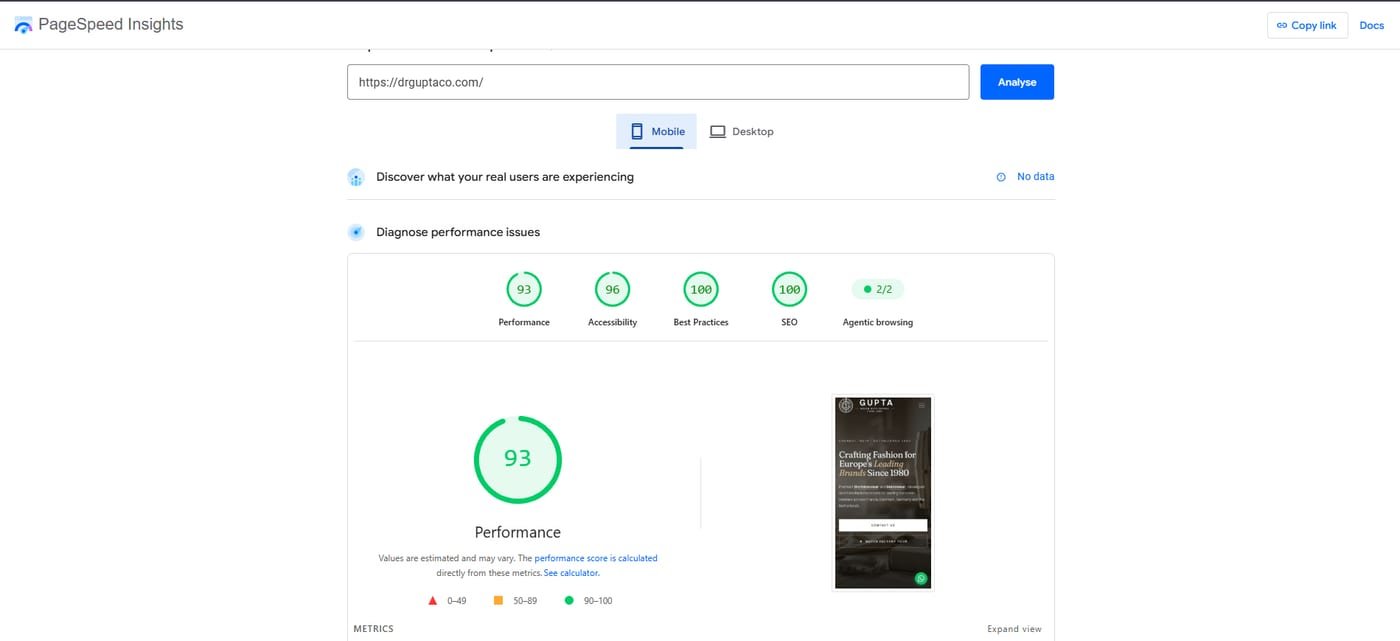Open the performance score is calculated link
Screen dimensions: 1400x641
(596, 558)
